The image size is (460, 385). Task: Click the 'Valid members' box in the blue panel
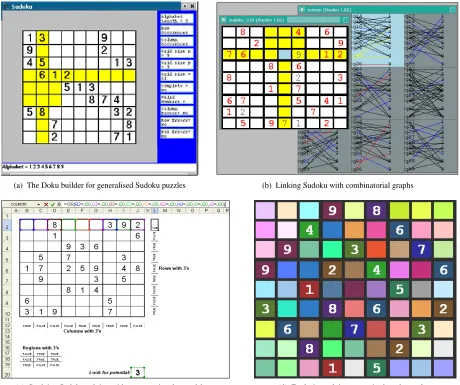tap(176, 99)
